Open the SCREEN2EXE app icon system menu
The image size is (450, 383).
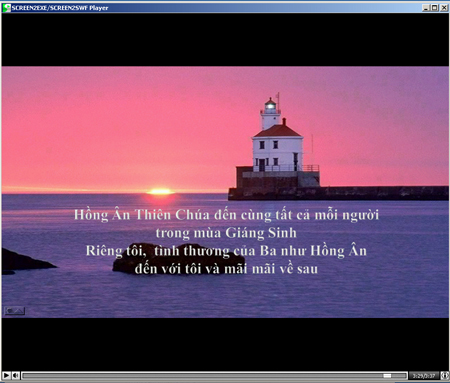(x=6, y=8)
